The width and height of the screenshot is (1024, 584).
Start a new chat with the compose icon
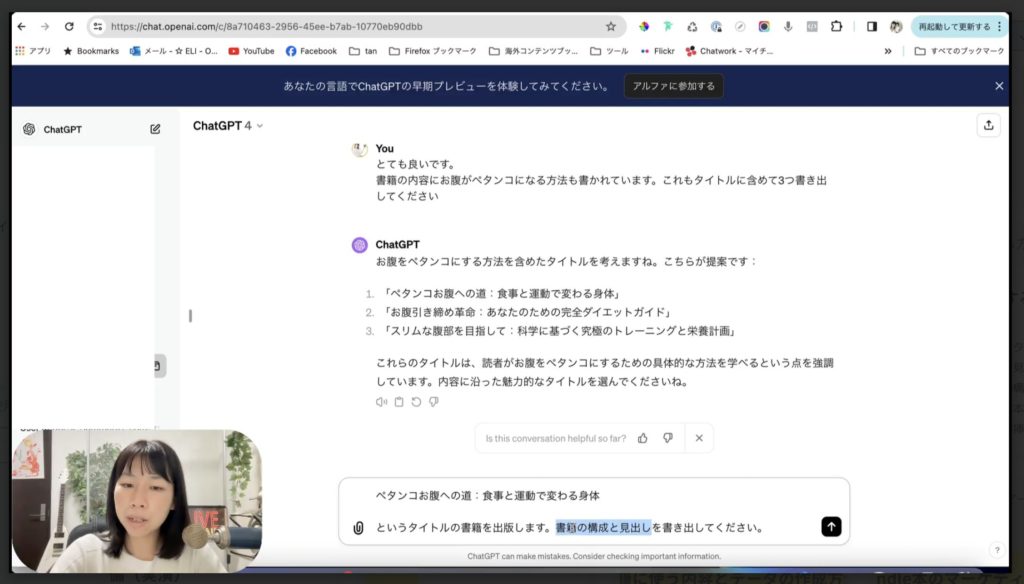(x=155, y=129)
